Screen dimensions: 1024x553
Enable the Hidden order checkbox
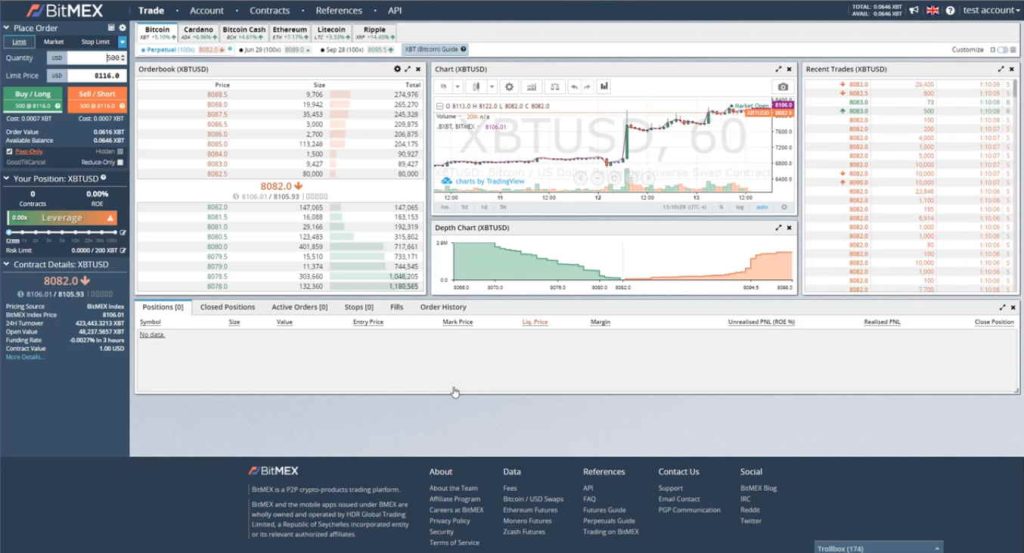coord(120,151)
